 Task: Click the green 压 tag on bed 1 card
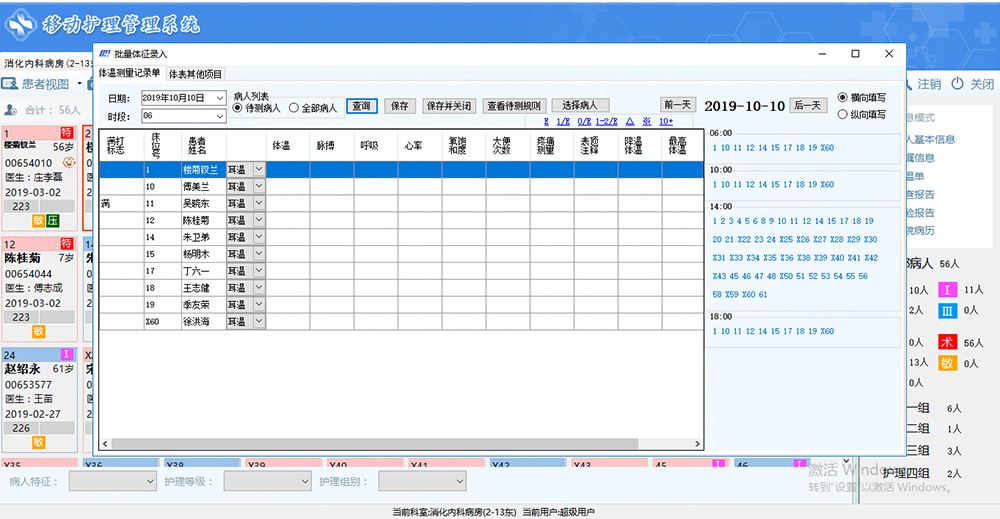[x=52, y=221]
